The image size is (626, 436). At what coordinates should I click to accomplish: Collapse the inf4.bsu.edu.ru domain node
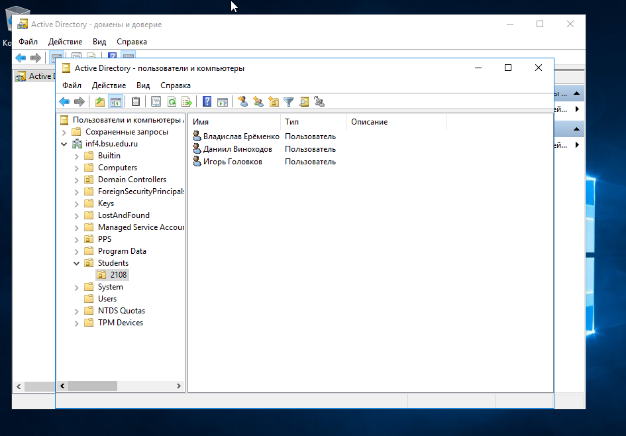point(64,144)
